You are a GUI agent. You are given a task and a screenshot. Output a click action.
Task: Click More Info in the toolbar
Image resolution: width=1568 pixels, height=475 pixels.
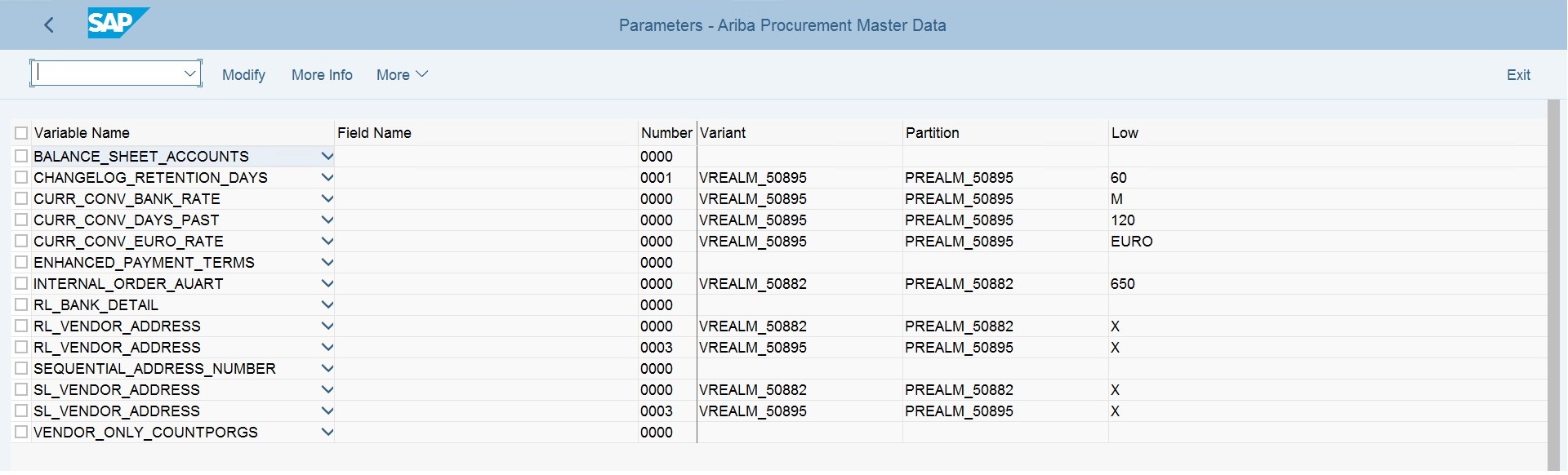click(321, 74)
